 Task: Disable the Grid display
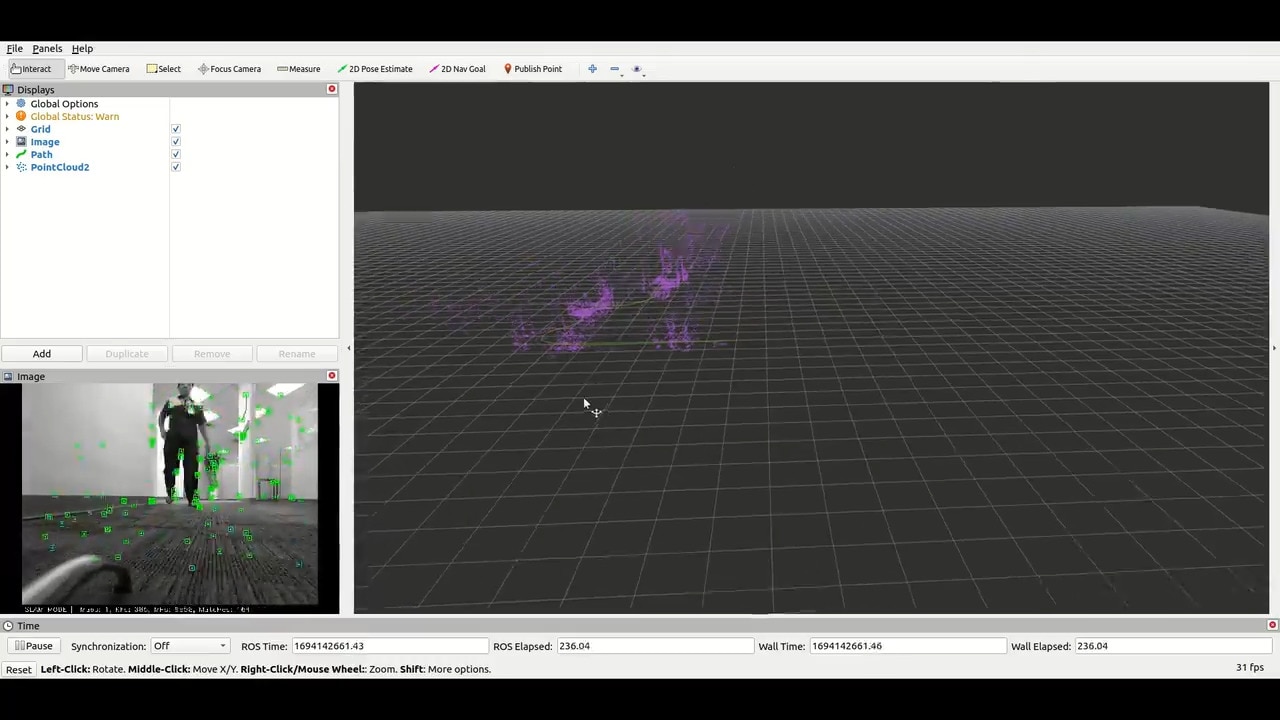click(176, 129)
